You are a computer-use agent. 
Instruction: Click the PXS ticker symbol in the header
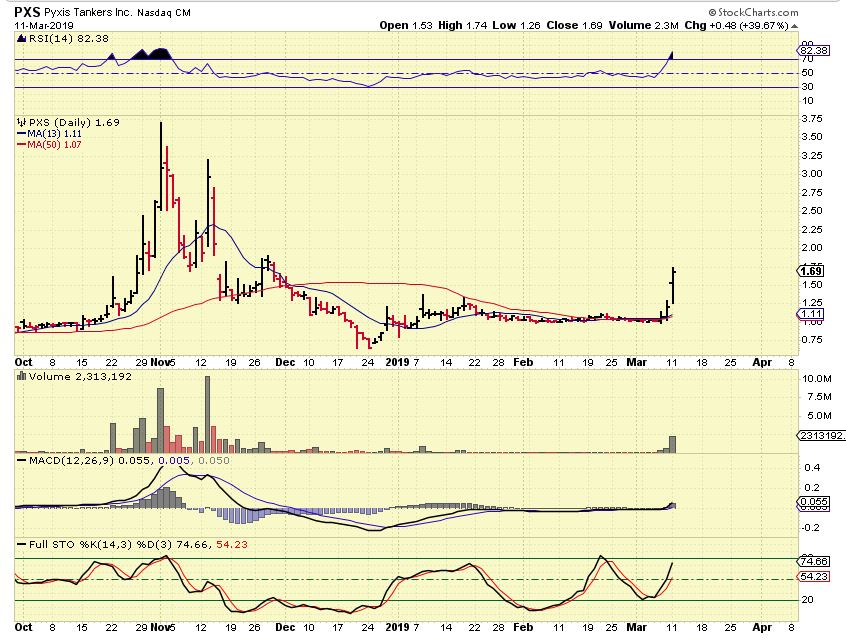tap(27, 12)
